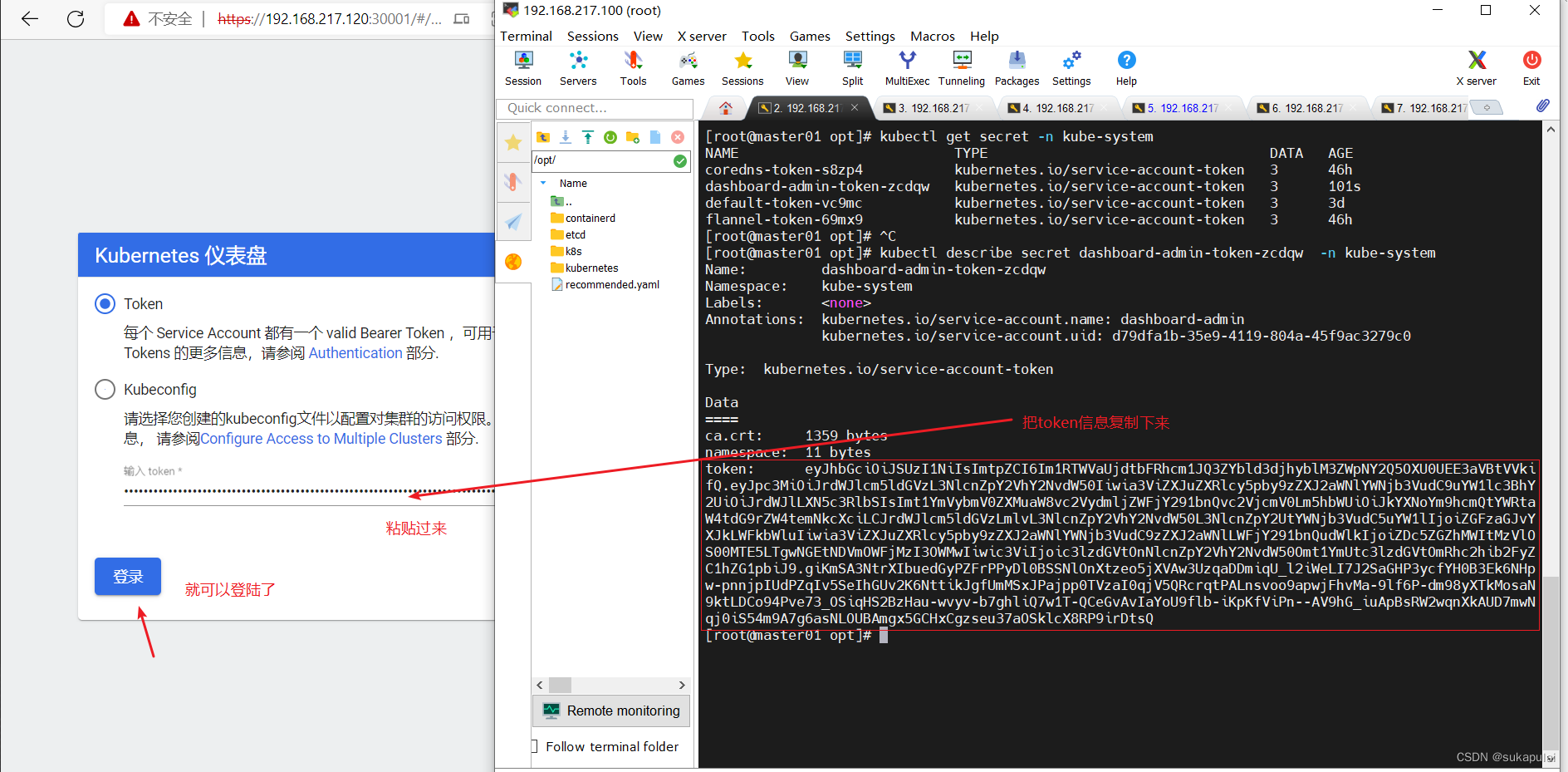1568x772 pixels.
Task: Click the View toolbar icon
Action: coord(797,68)
